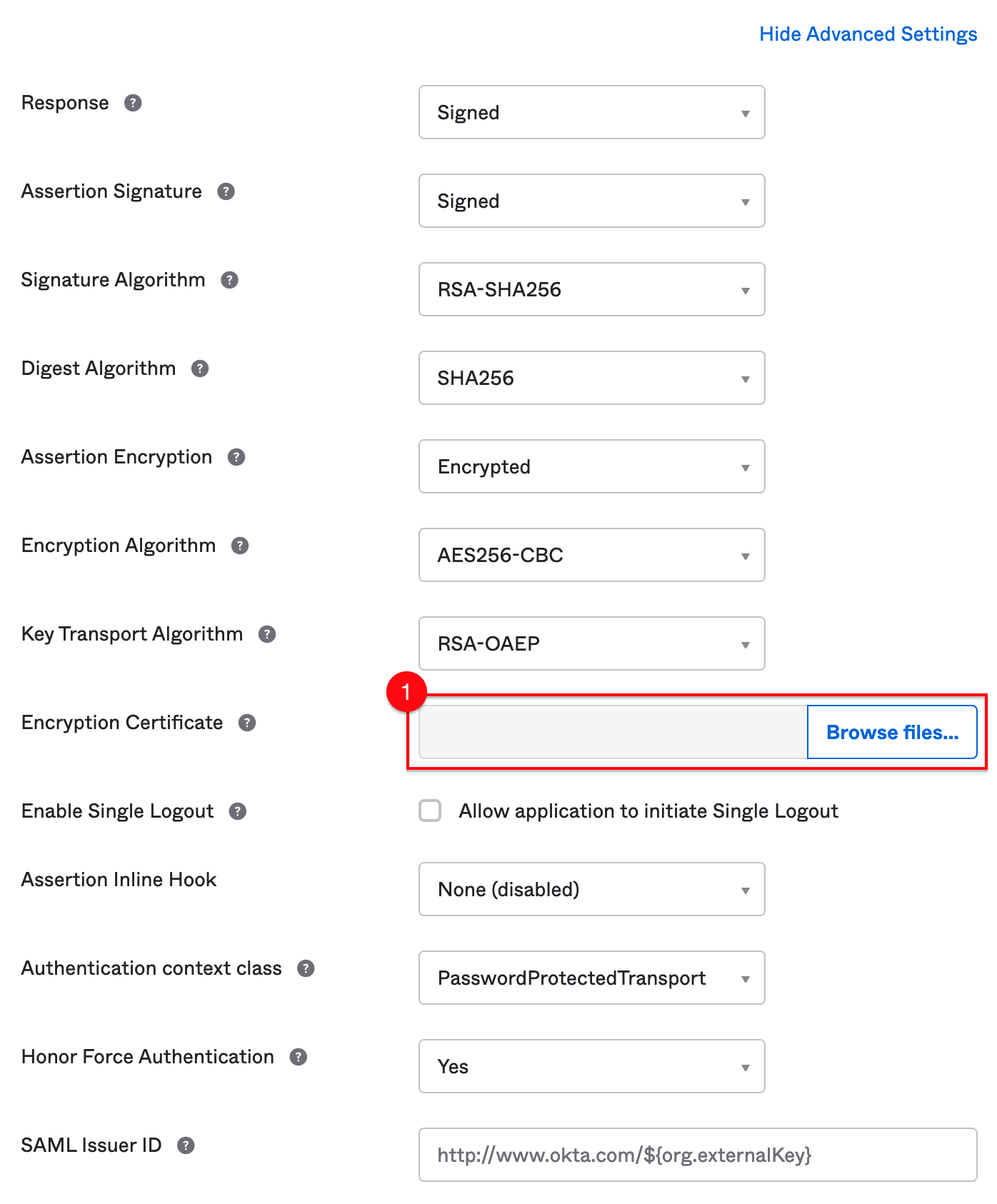The image size is (997, 1204).
Task: Open the Assertion Signature help tooltip icon
Action: tap(226, 191)
